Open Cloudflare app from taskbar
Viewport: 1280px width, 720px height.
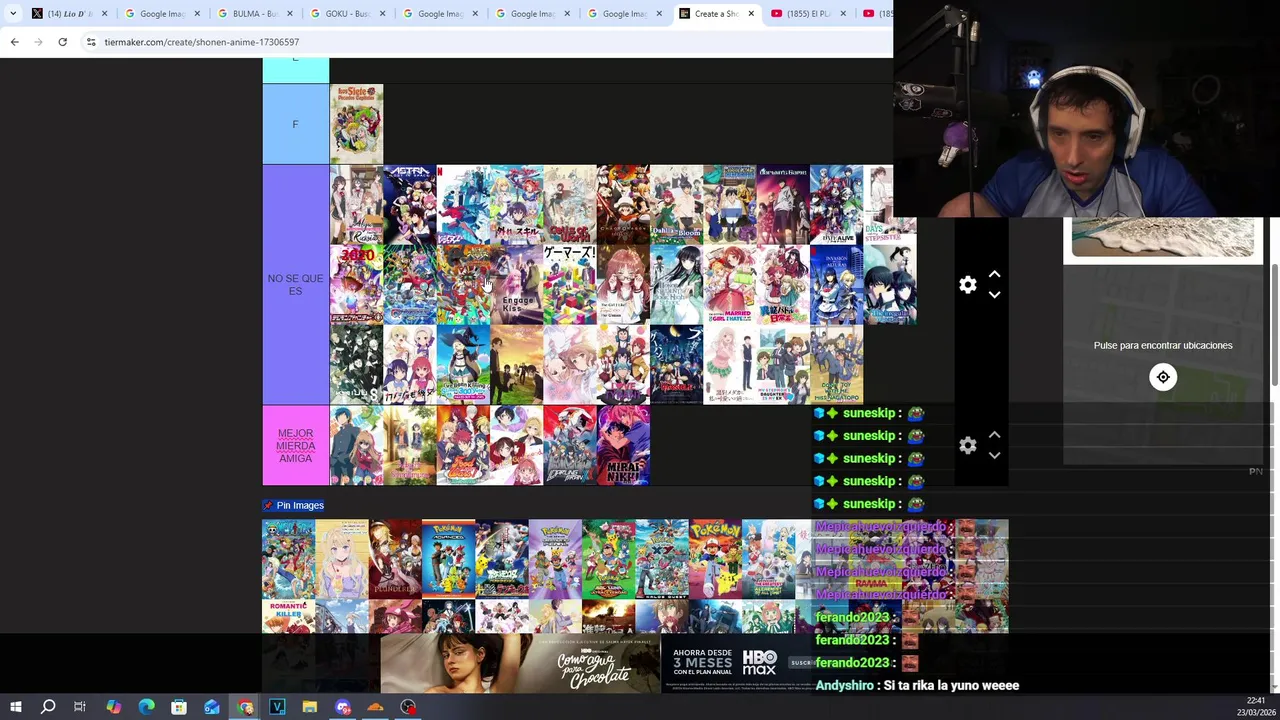(375, 707)
